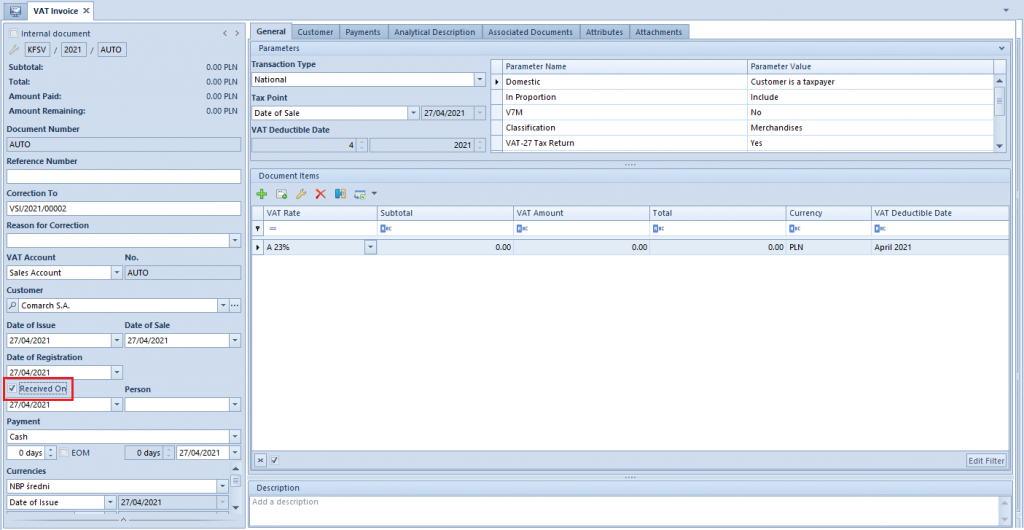Open the Attachments tab
This screenshot has width=1024, height=530.
pos(659,32)
